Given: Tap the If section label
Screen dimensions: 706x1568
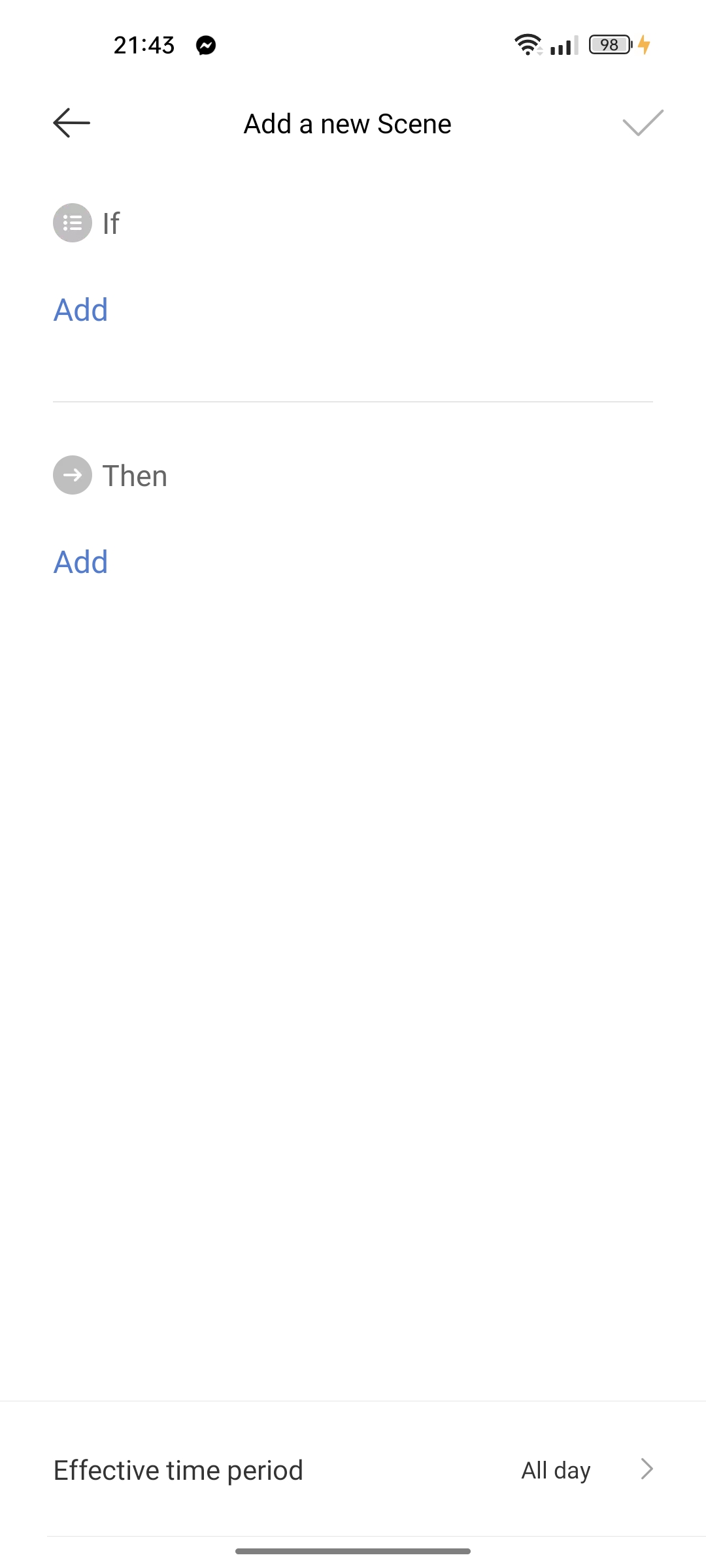Looking at the screenshot, I should (x=111, y=223).
